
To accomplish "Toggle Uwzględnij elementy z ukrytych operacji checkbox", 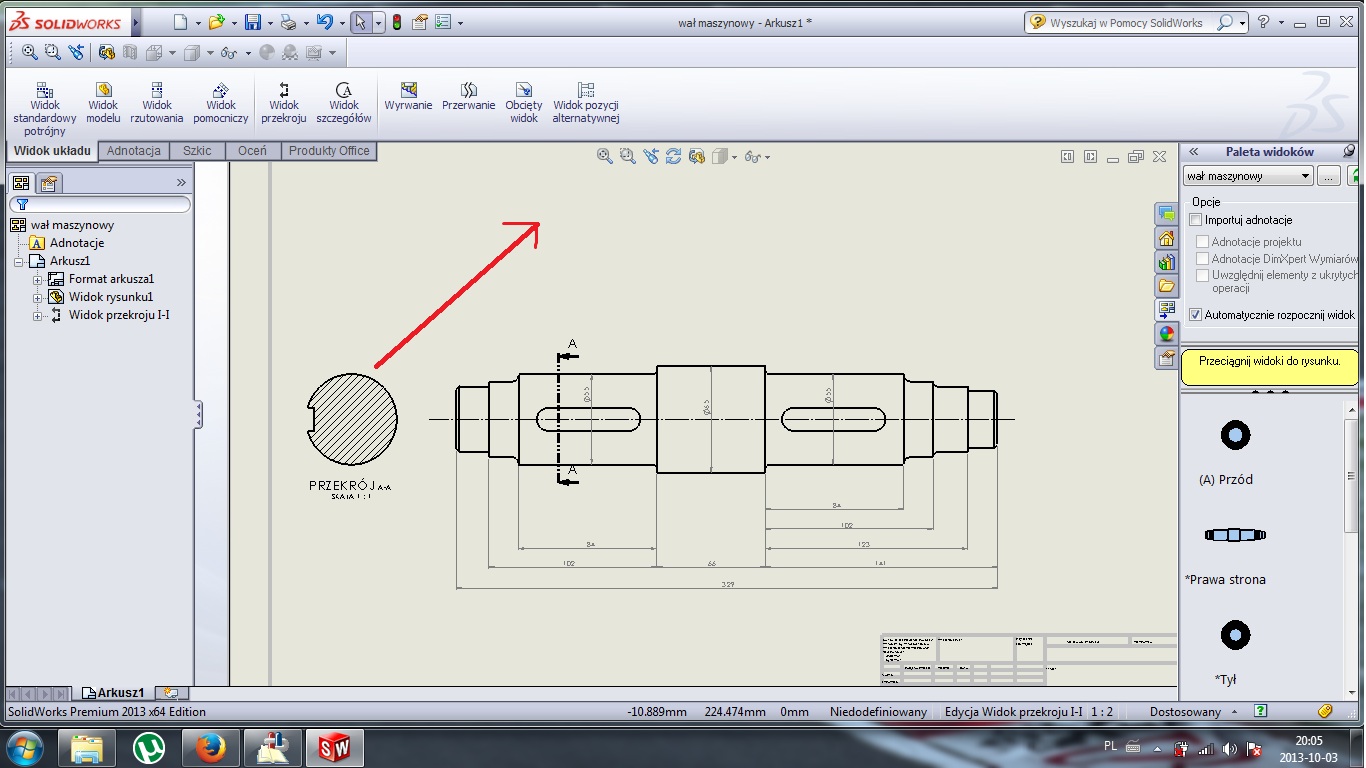I will click(x=1203, y=275).
